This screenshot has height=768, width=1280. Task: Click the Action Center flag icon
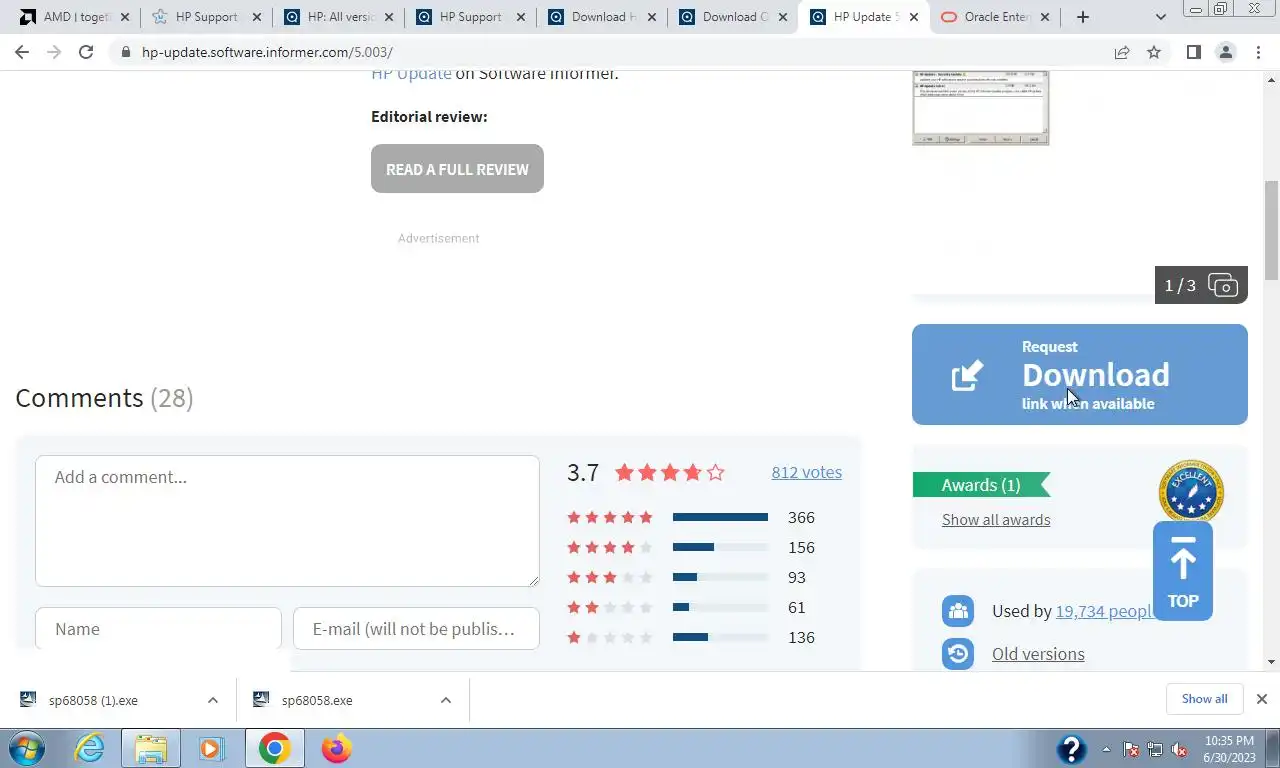[1132, 749]
